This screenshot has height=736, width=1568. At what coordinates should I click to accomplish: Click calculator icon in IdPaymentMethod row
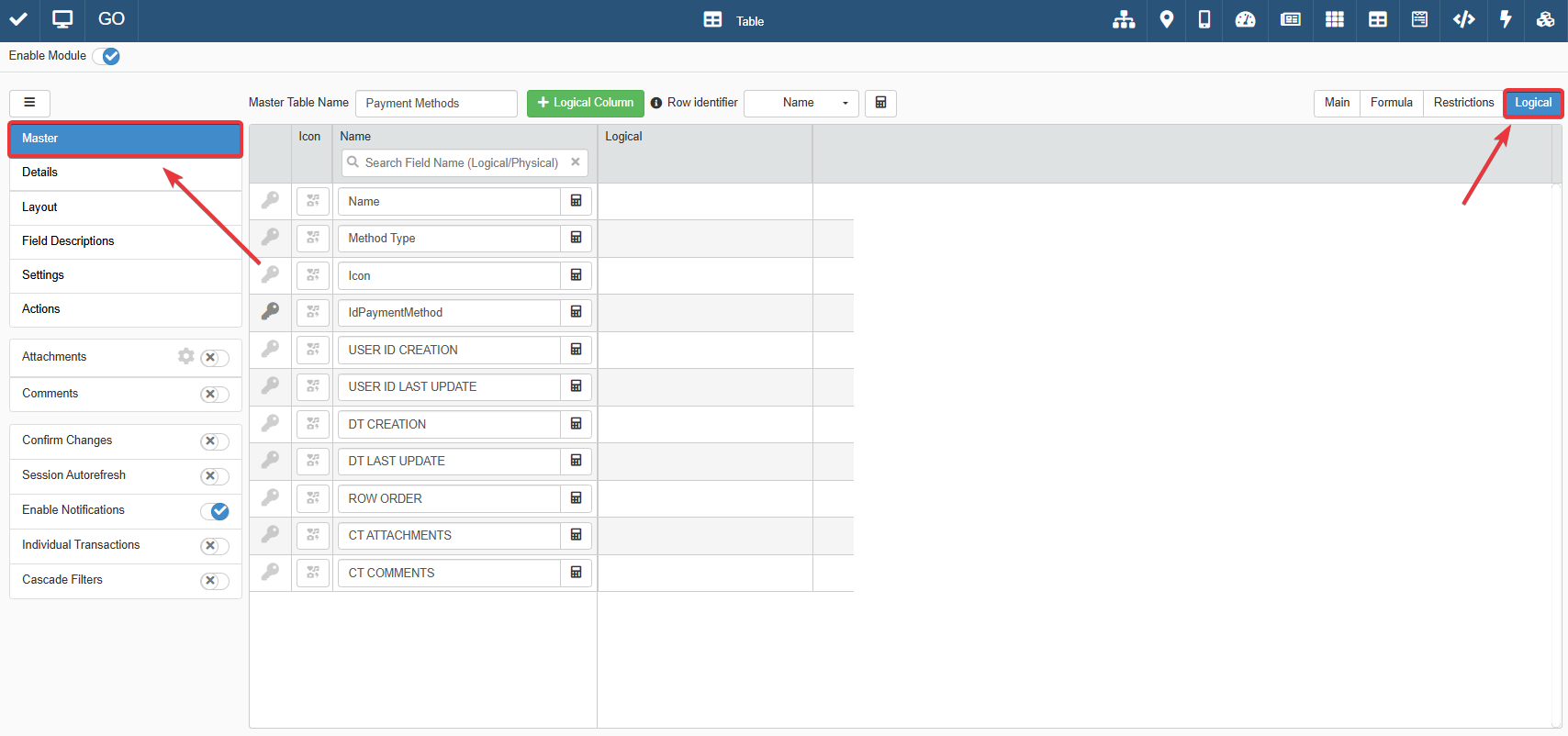point(577,312)
